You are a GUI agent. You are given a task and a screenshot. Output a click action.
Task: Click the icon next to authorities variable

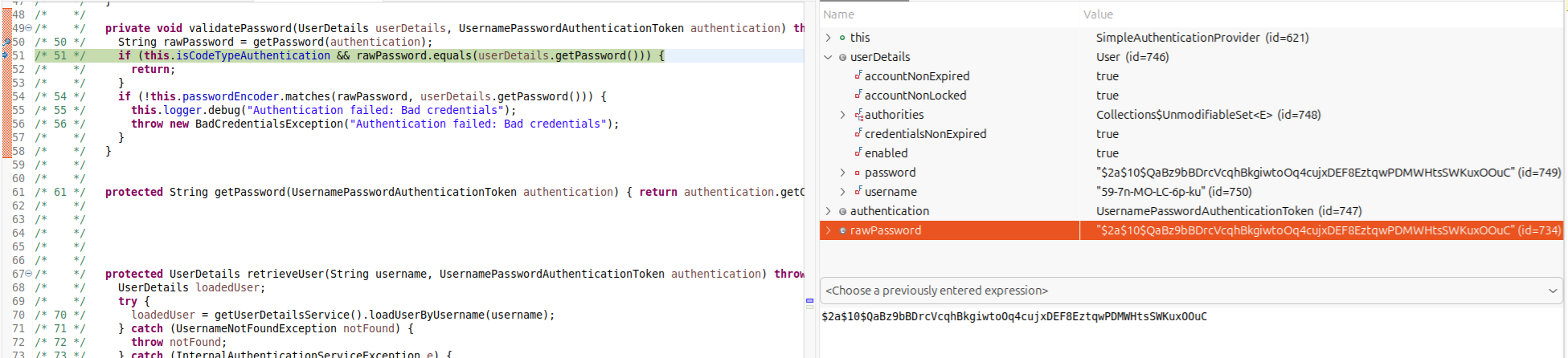858,115
